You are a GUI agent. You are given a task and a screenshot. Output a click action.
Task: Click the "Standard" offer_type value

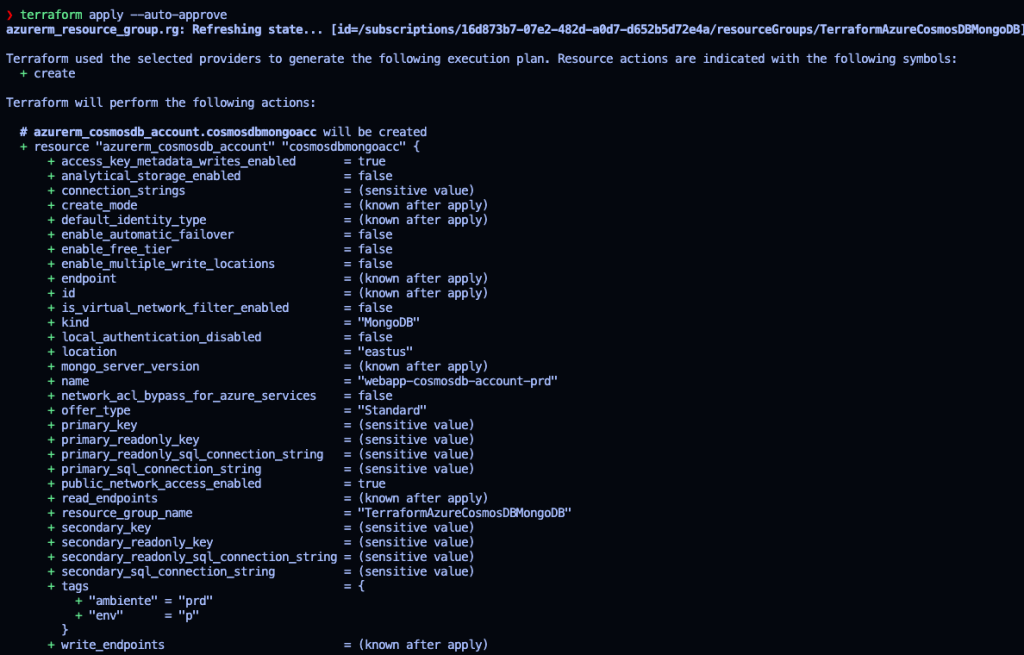tap(392, 410)
